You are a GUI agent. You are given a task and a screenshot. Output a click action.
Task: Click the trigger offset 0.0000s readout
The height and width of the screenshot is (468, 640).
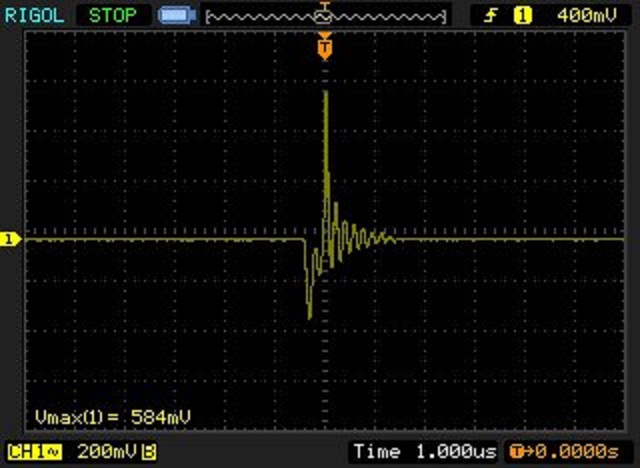564,452
